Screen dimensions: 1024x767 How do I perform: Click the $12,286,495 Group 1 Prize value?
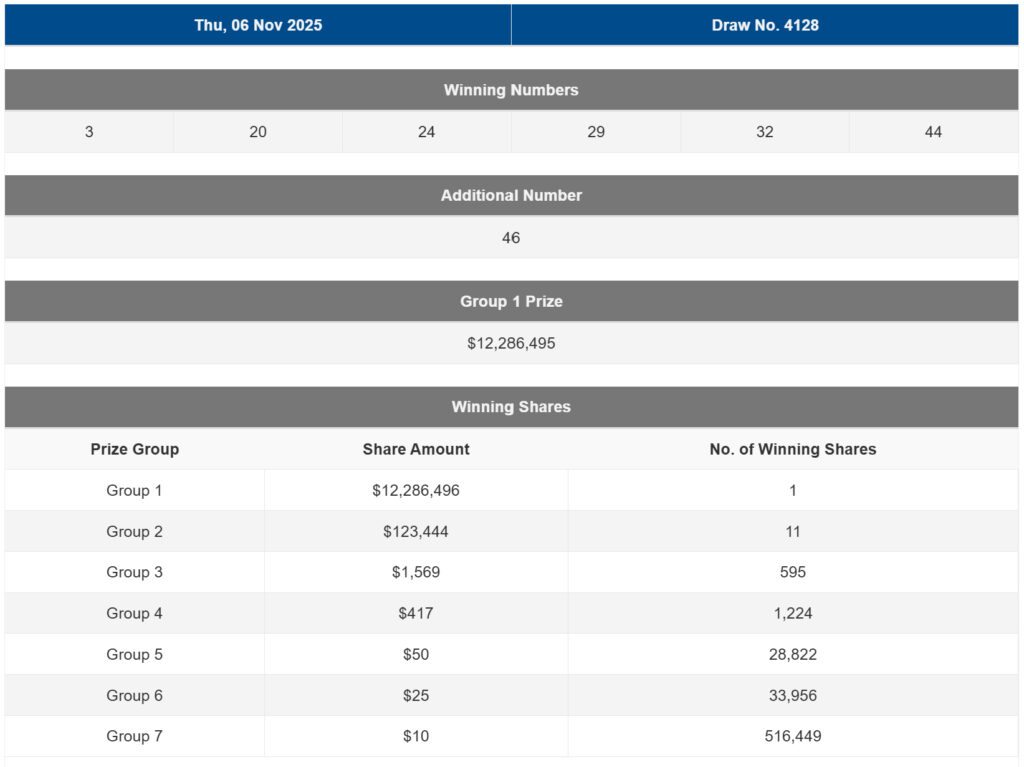pos(511,343)
